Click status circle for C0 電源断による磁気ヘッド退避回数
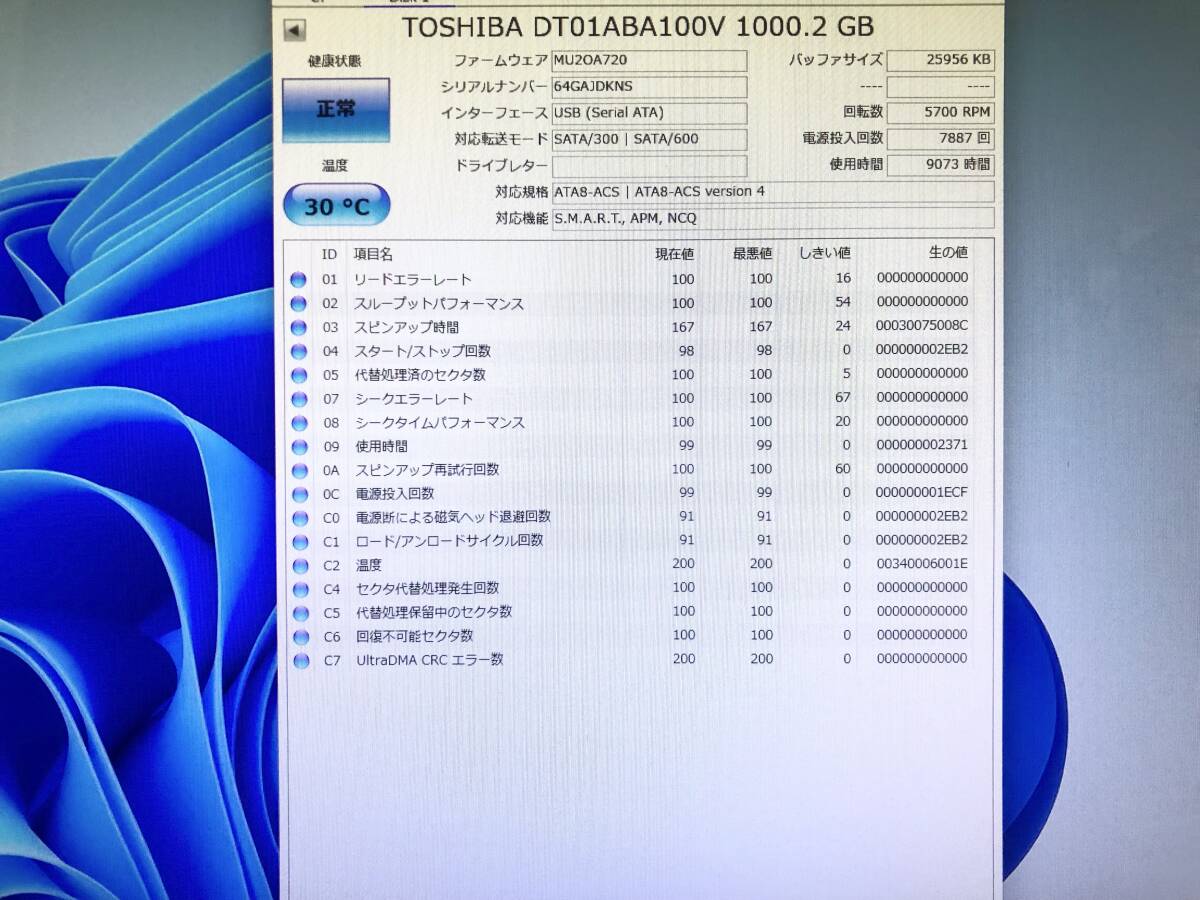Viewport: 1200px width, 900px height. coord(299,518)
